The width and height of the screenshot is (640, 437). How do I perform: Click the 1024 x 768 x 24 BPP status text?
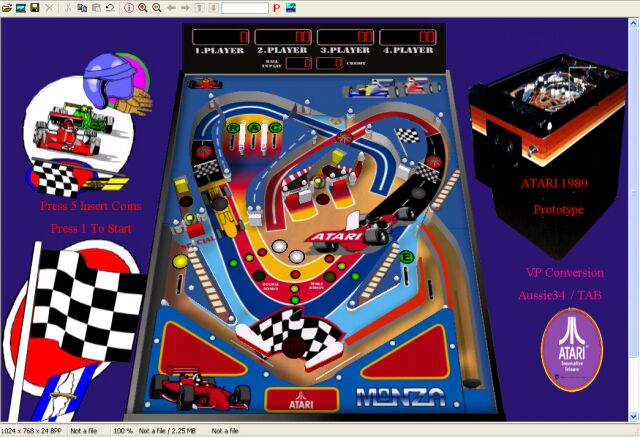(31, 431)
